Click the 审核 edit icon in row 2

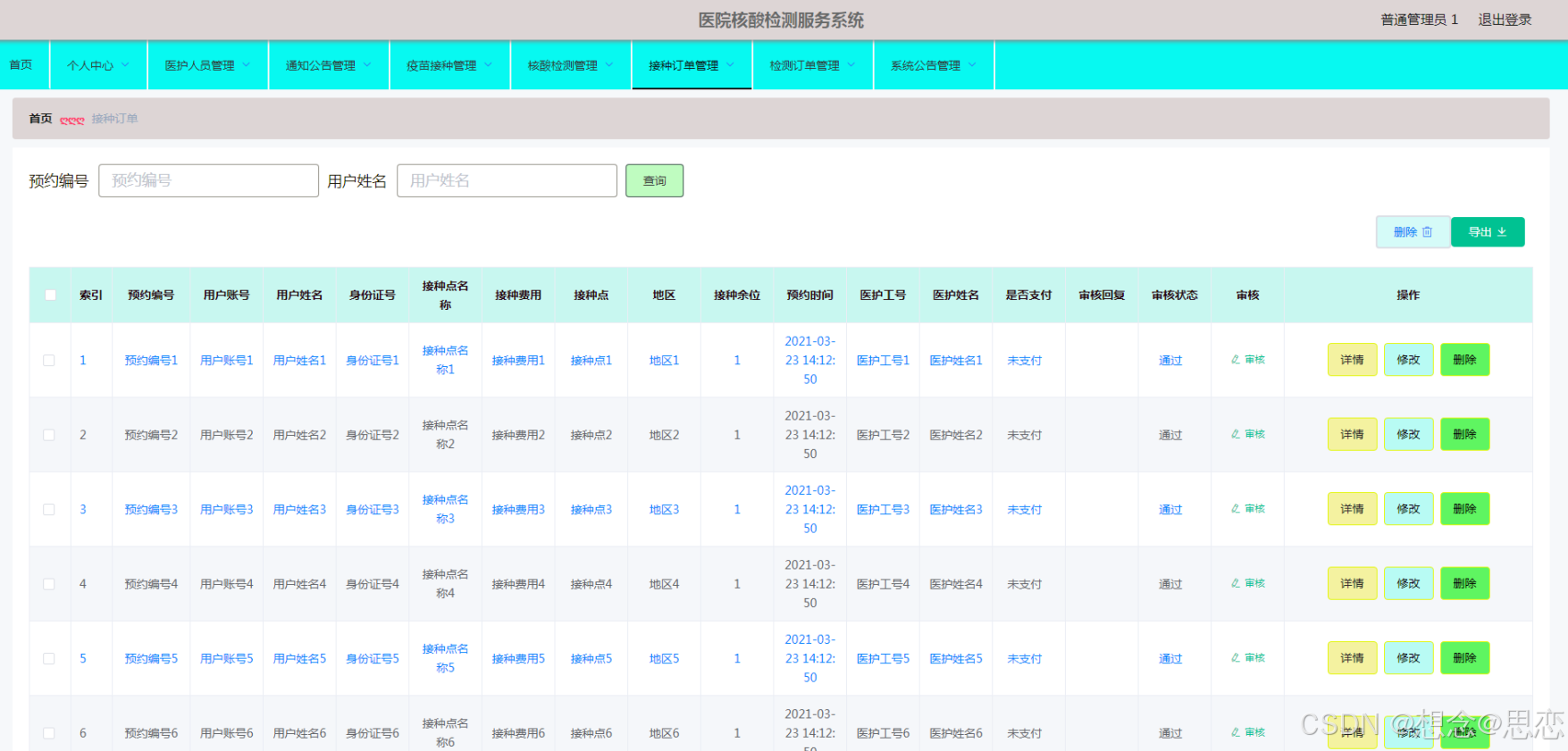coord(1236,434)
